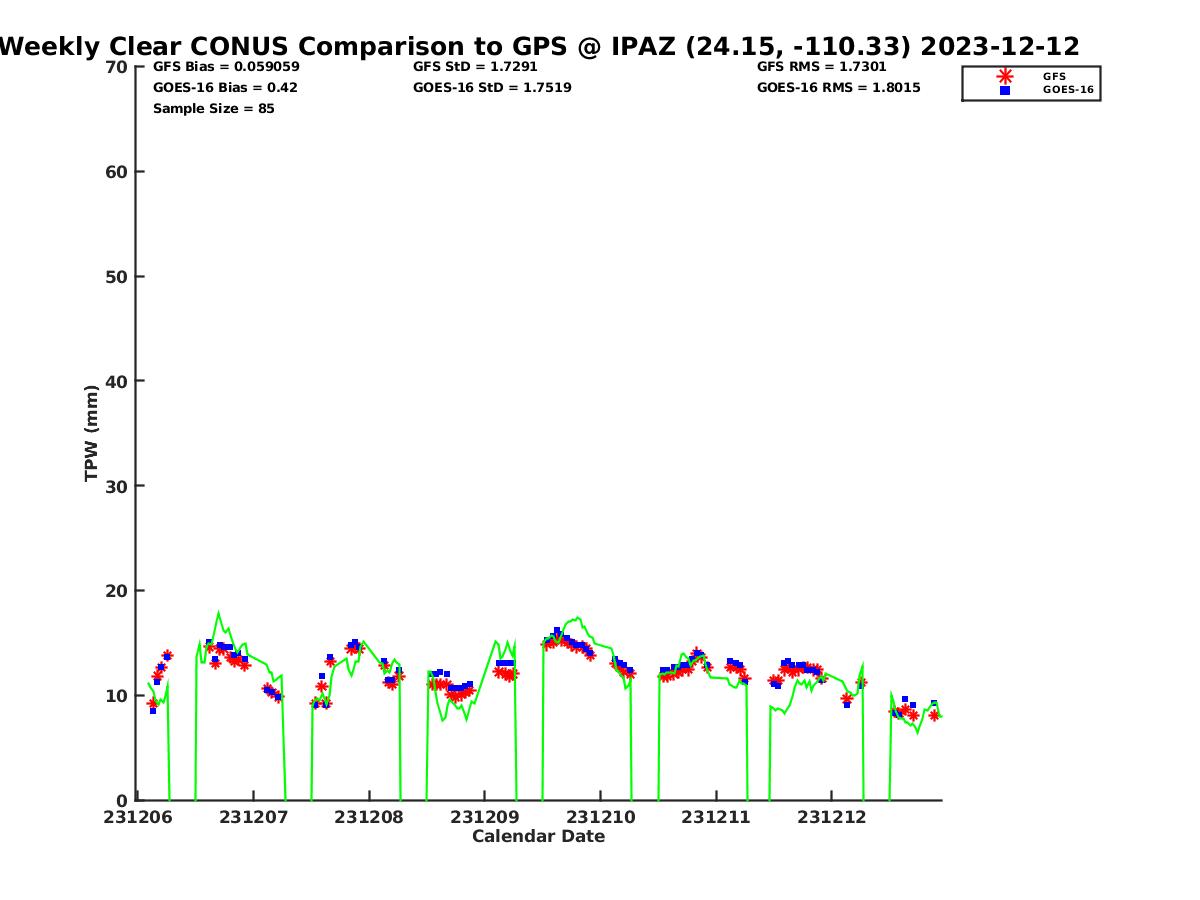Click the GOES-16 Bias = 0.42 statistic
This screenshot has width=1200, height=900.
[225, 88]
